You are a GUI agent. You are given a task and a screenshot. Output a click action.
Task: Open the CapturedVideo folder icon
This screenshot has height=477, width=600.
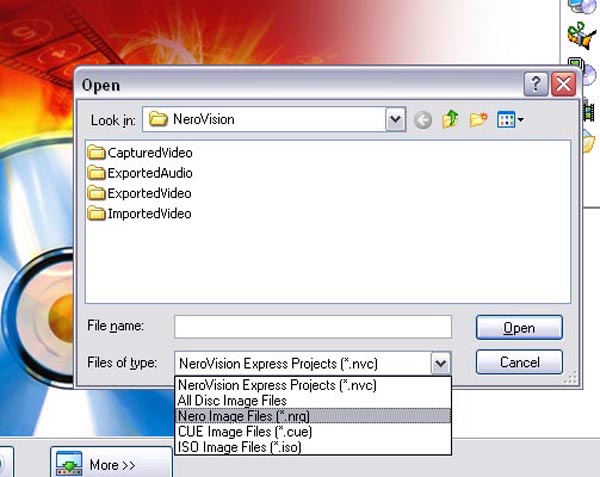(x=96, y=152)
